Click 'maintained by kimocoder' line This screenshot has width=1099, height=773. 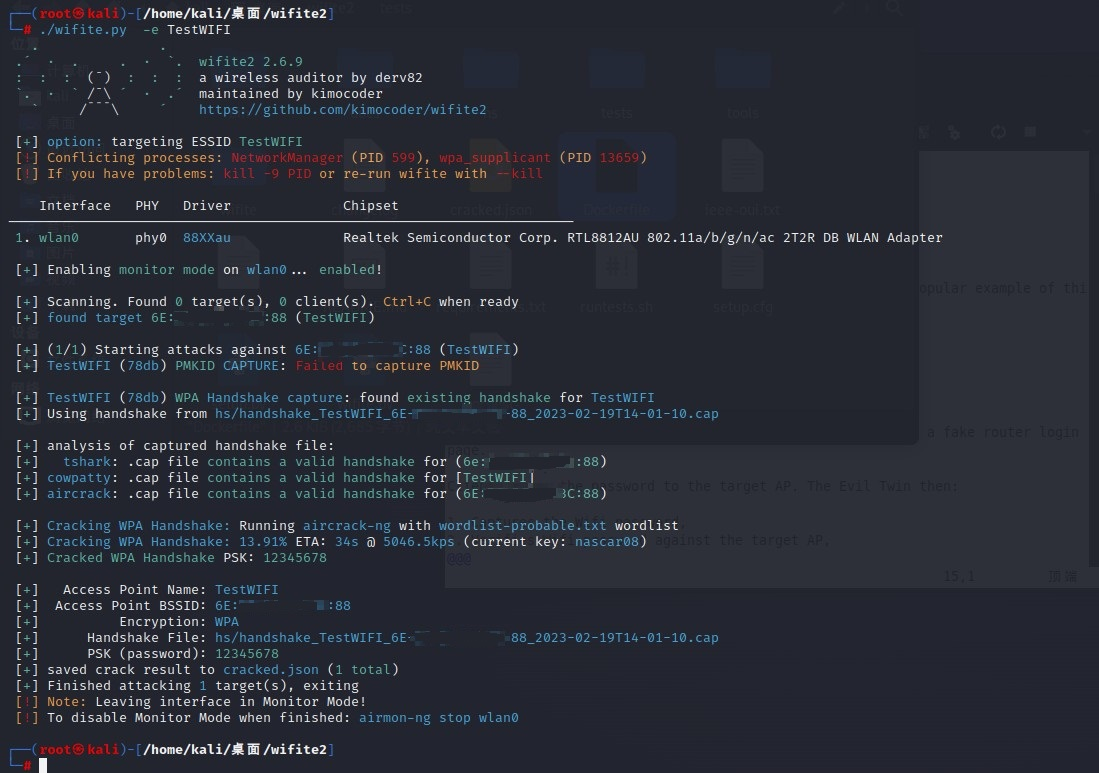coord(290,93)
